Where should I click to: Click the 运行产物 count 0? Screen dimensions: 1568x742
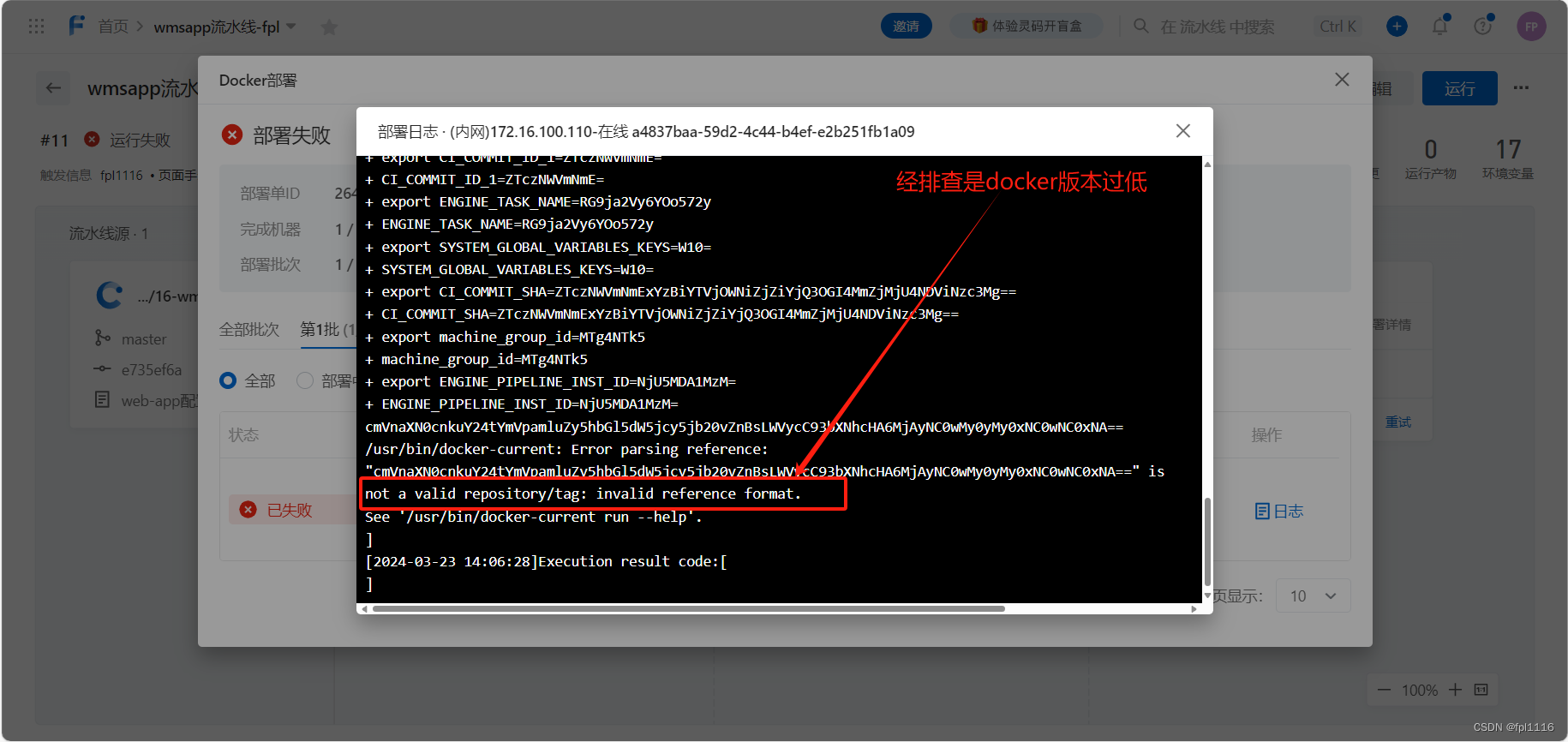coord(1431,150)
